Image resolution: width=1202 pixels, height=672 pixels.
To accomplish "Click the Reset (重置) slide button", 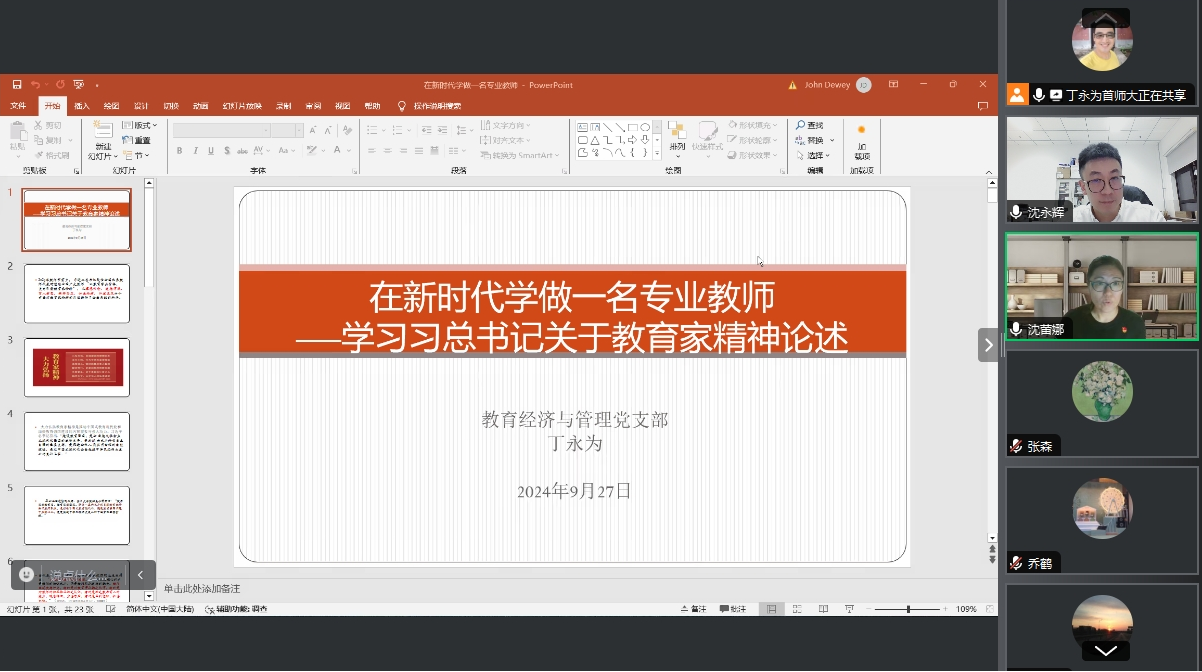I will click(x=136, y=140).
